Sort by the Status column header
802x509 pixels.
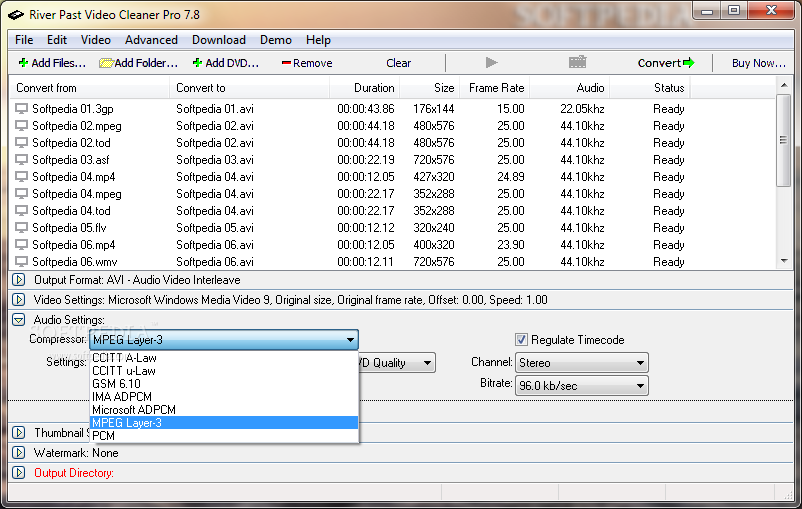pyautogui.click(x=650, y=87)
